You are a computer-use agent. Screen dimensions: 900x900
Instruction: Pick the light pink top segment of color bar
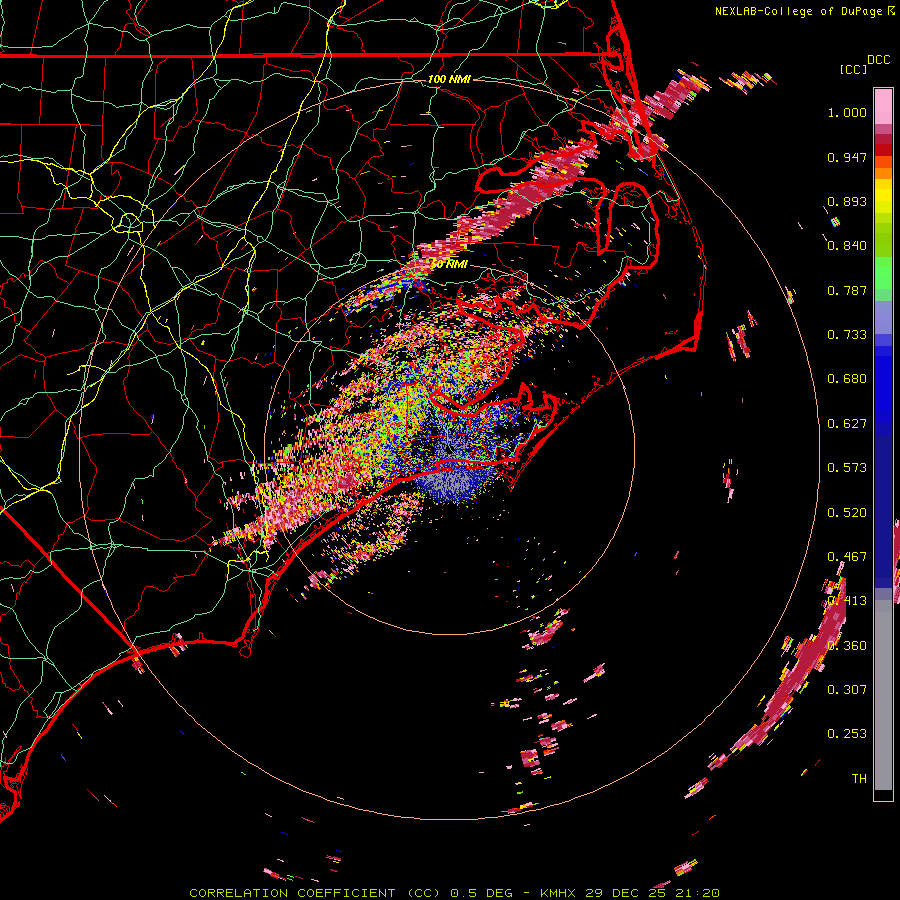[x=883, y=106]
